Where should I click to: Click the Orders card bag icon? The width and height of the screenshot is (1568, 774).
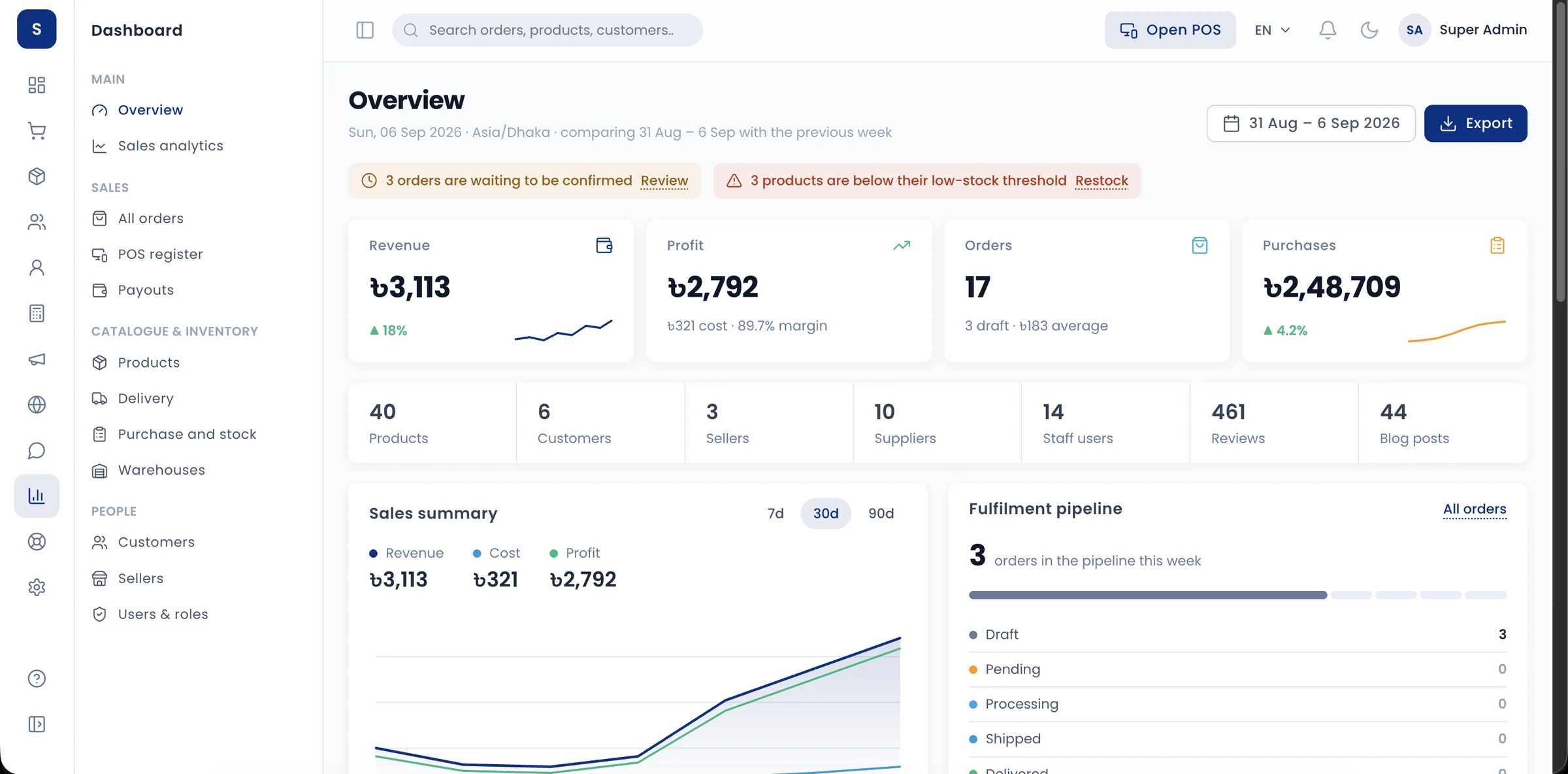1200,245
